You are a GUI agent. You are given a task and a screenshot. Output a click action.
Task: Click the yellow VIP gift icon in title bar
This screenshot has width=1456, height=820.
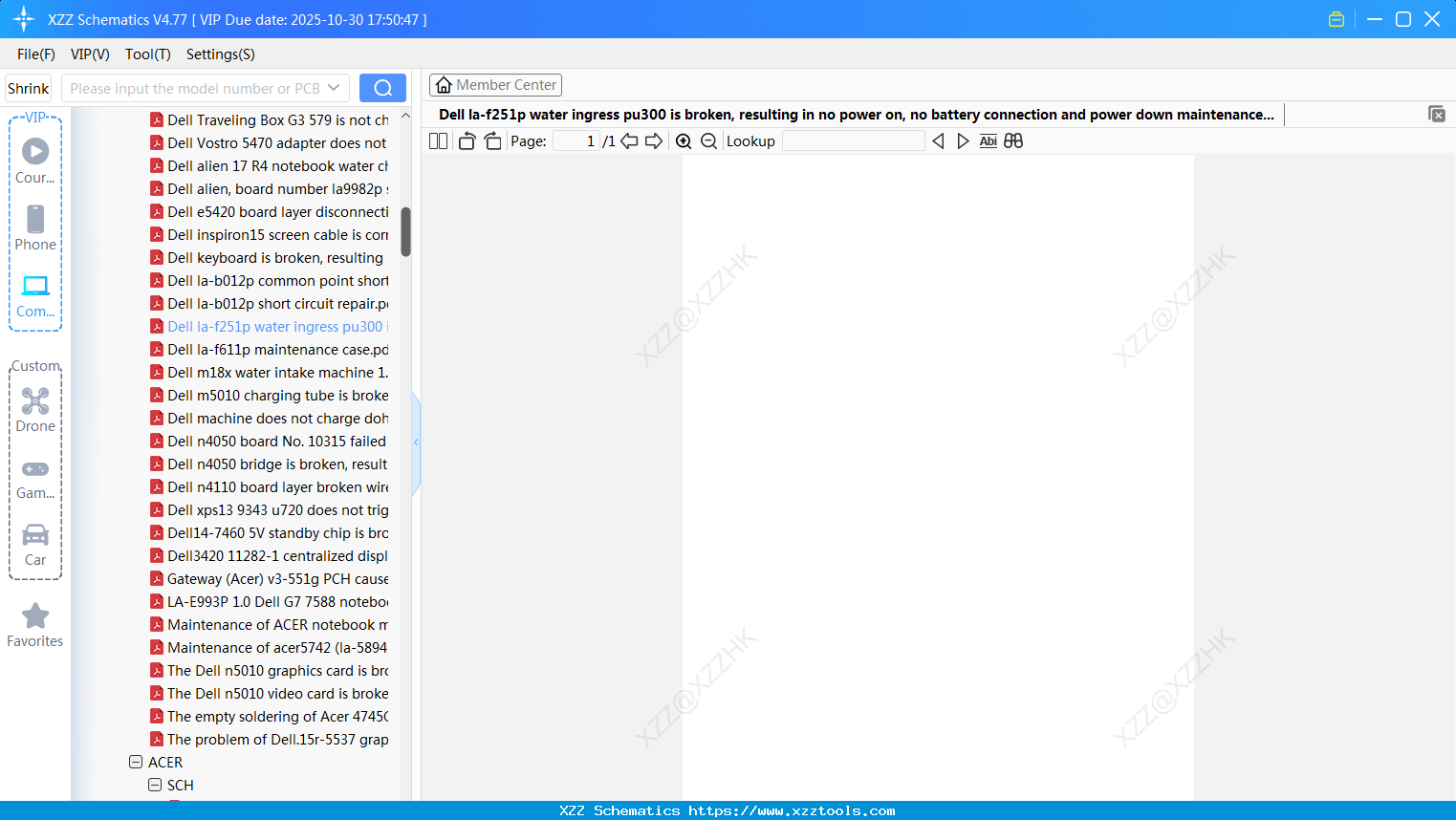click(x=1336, y=19)
